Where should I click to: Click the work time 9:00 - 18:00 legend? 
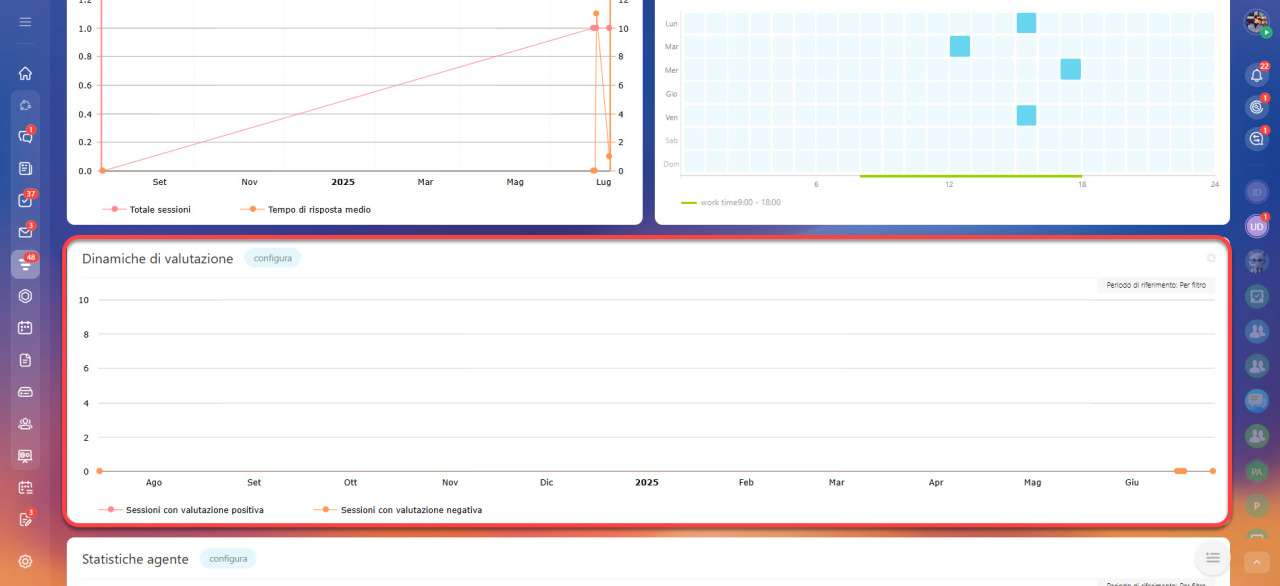(x=731, y=202)
